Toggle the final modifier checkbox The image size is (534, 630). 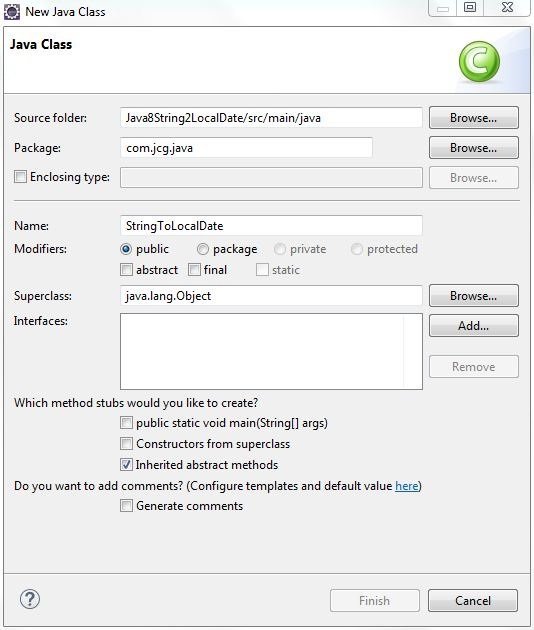pyautogui.click(x=194, y=270)
